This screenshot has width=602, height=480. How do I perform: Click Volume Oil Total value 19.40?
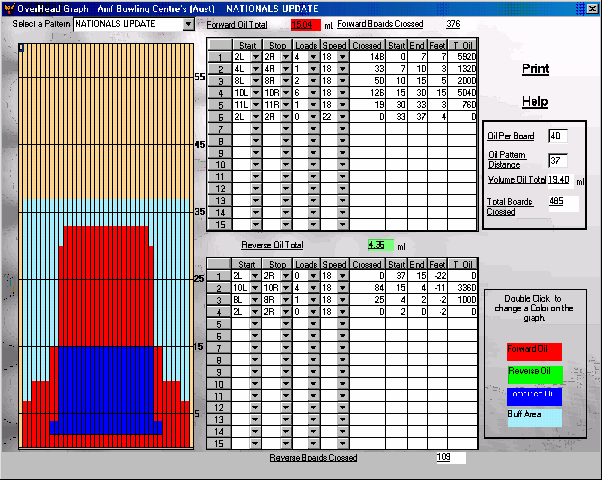point(559,180)
